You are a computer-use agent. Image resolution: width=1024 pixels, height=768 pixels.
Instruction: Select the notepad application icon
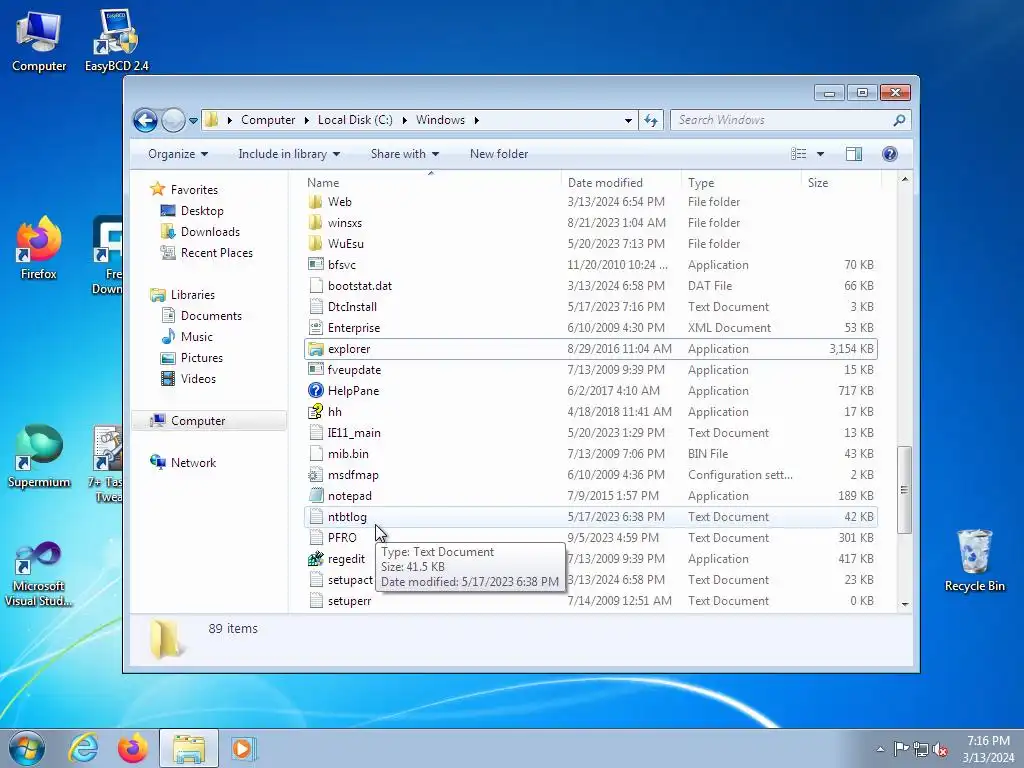pyautogui.click(x=315, y=496)
